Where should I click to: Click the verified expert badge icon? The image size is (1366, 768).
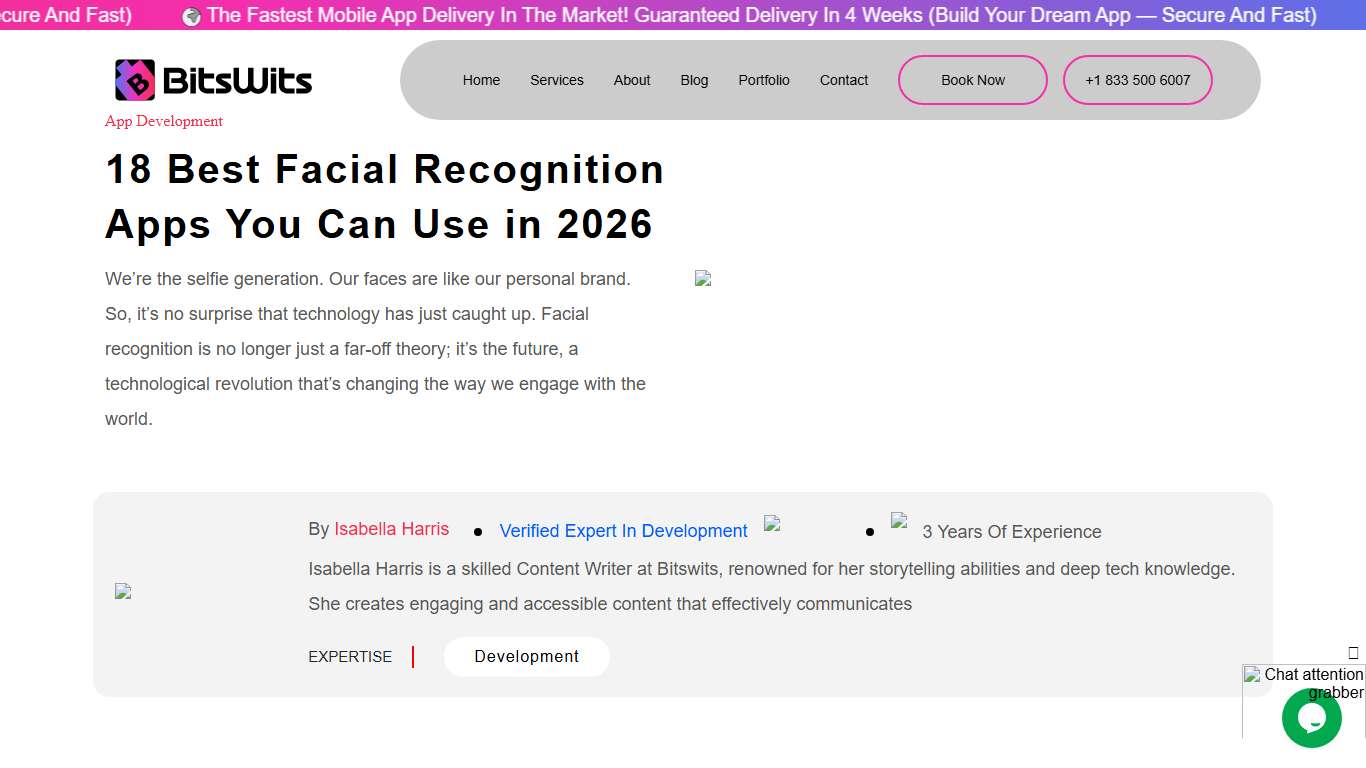(772, 522)
